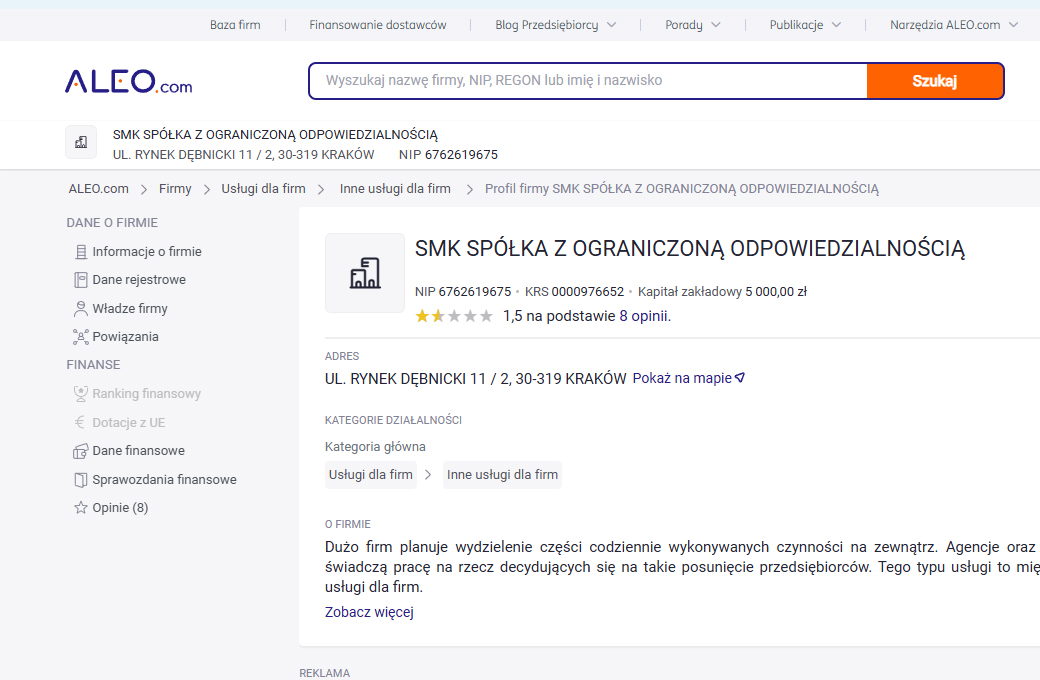Image resolution: width=1040 pixels, height=680 pixels.
Task: Expand the Porady dropdown arrow
Action: coord(716,25)
